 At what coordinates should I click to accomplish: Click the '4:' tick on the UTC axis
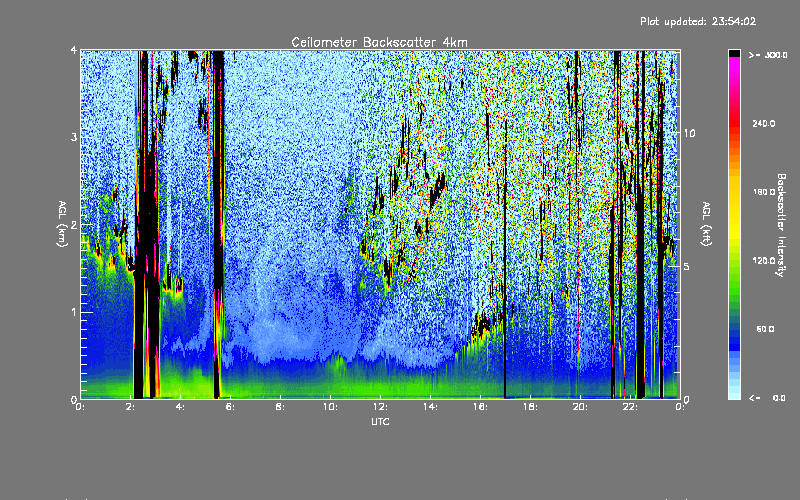coord(181,407)
